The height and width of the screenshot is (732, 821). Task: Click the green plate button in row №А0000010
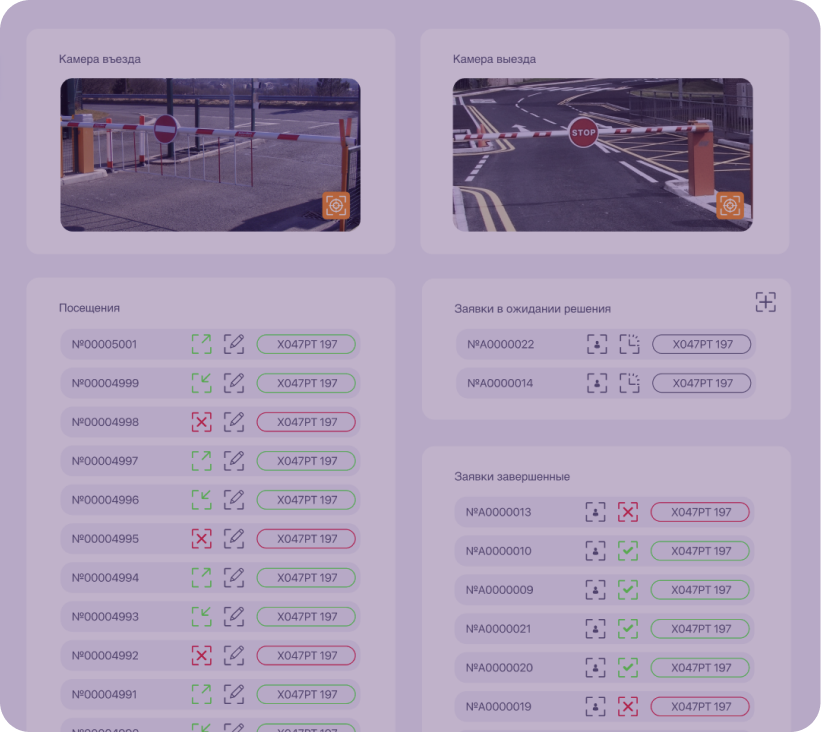pyautogui.click(x=700, y=551)
